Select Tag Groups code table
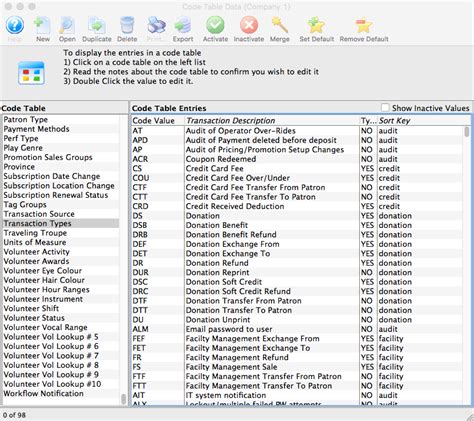 [x=61, y=204]
